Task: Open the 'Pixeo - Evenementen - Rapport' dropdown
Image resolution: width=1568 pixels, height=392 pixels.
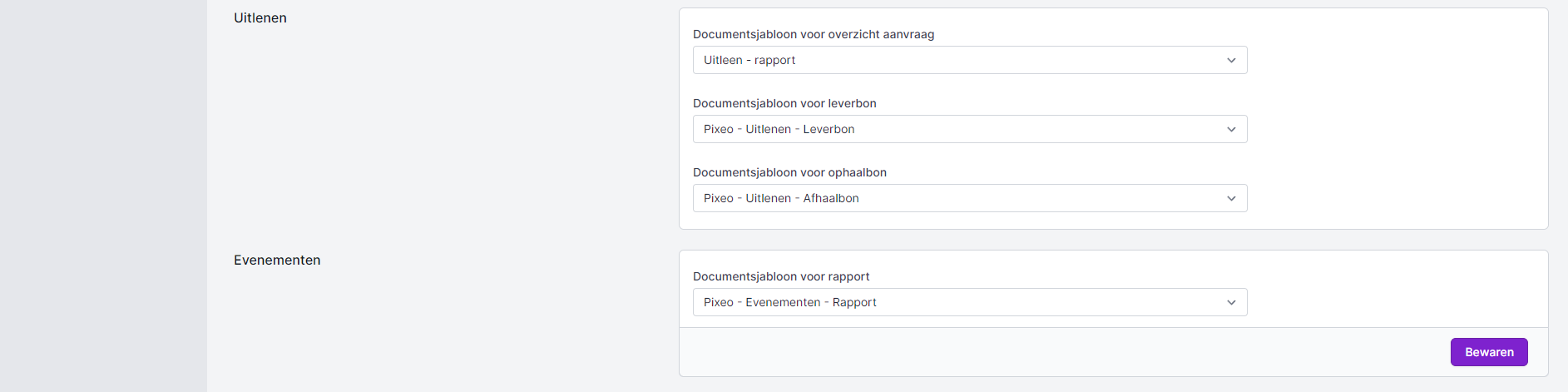Action: [x=957, y=302]
